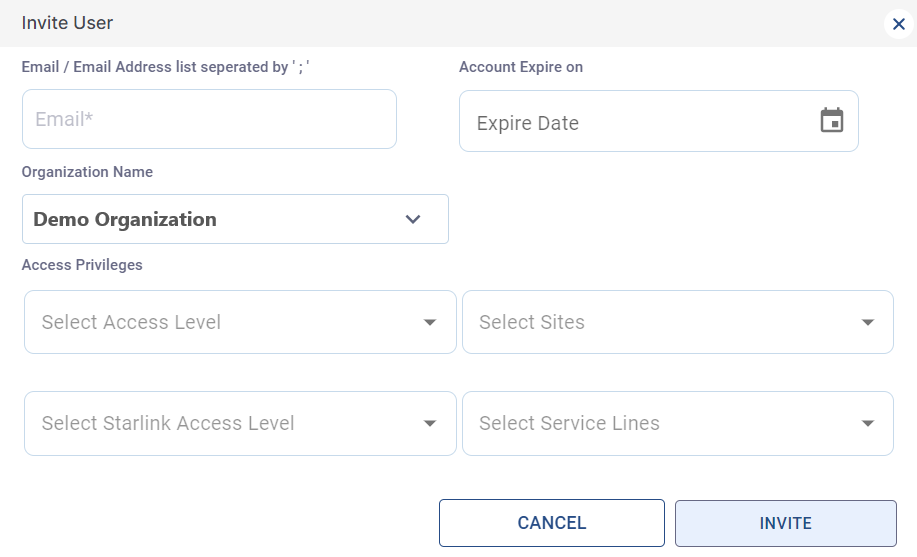This screenshot has width=917, height=557.
Task: Click the Select Service Lines caret arrow
Action: (867, 423)
